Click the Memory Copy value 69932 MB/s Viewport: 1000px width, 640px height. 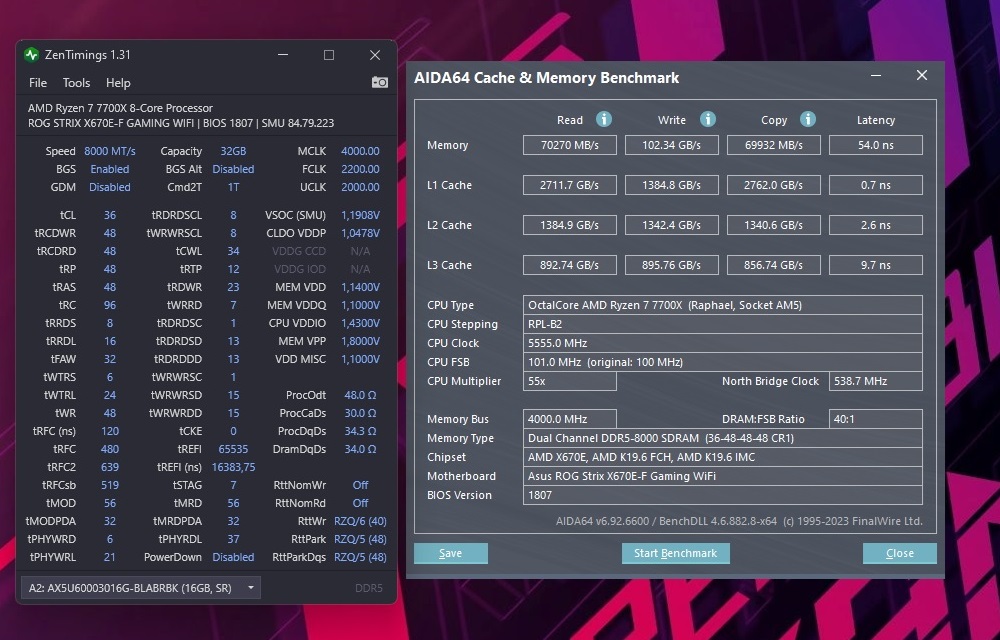(x=774, y=145)
